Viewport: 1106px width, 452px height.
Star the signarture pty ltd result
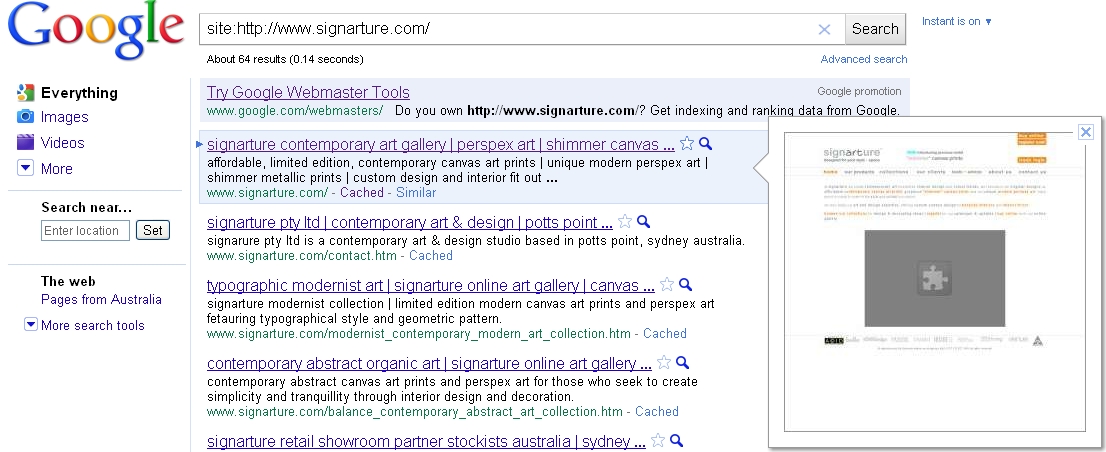point(625,222)
